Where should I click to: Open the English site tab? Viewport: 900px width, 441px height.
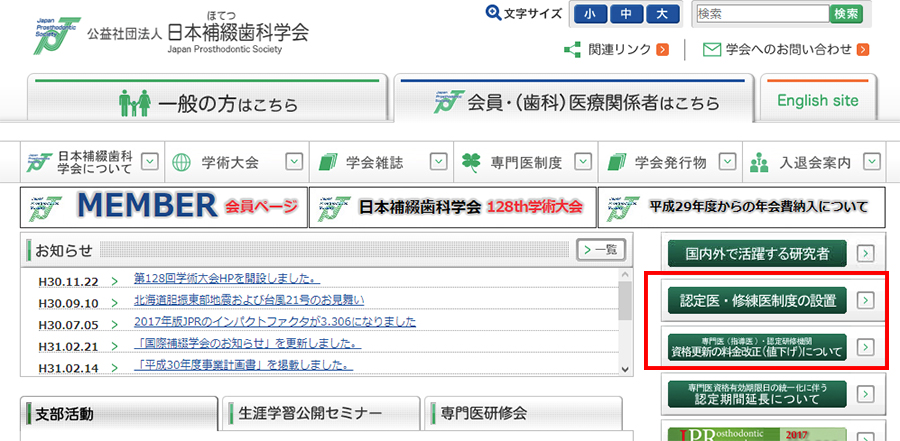tap(818, 98)
